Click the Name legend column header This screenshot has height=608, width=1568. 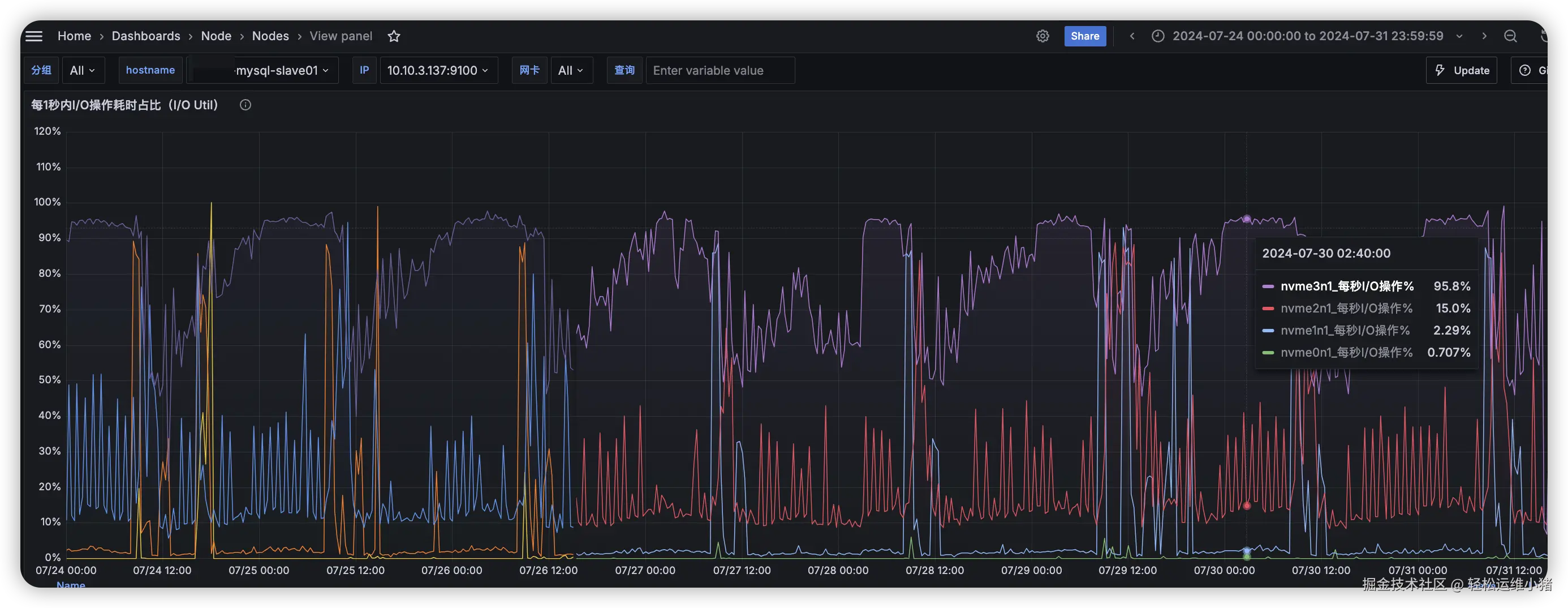[71, 585]
